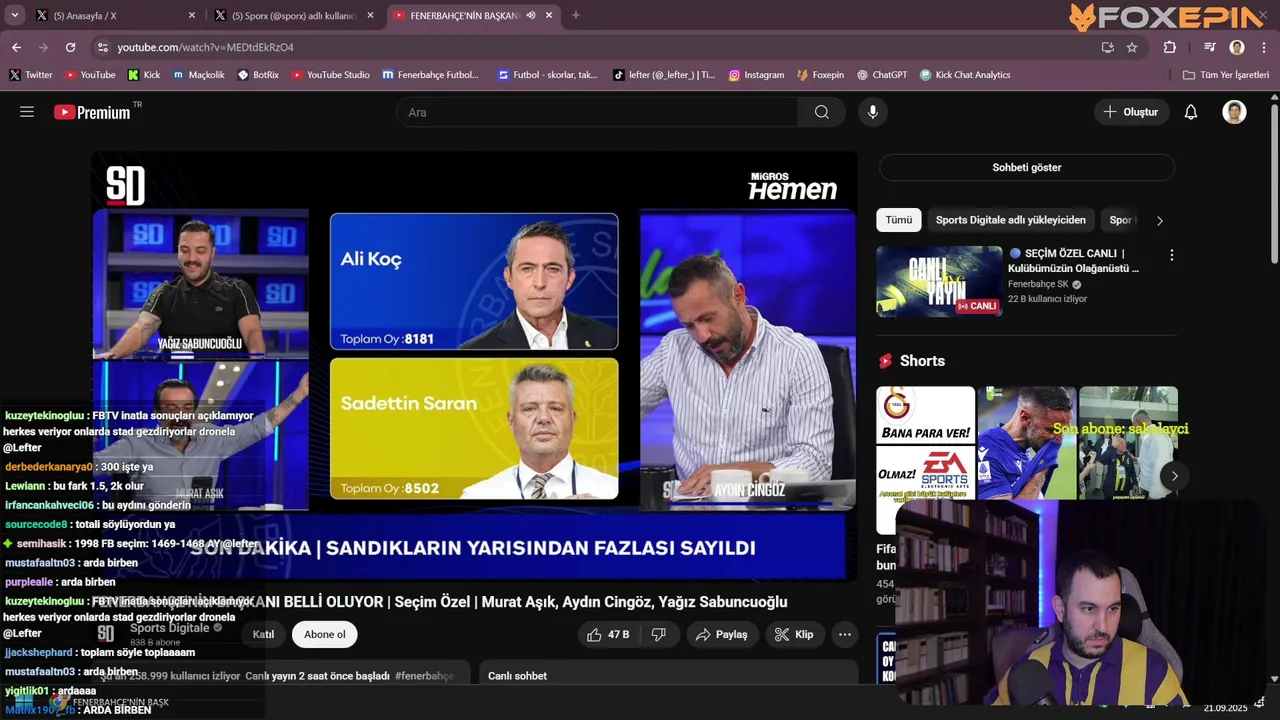Click the Klip clip button

point(795,634)
